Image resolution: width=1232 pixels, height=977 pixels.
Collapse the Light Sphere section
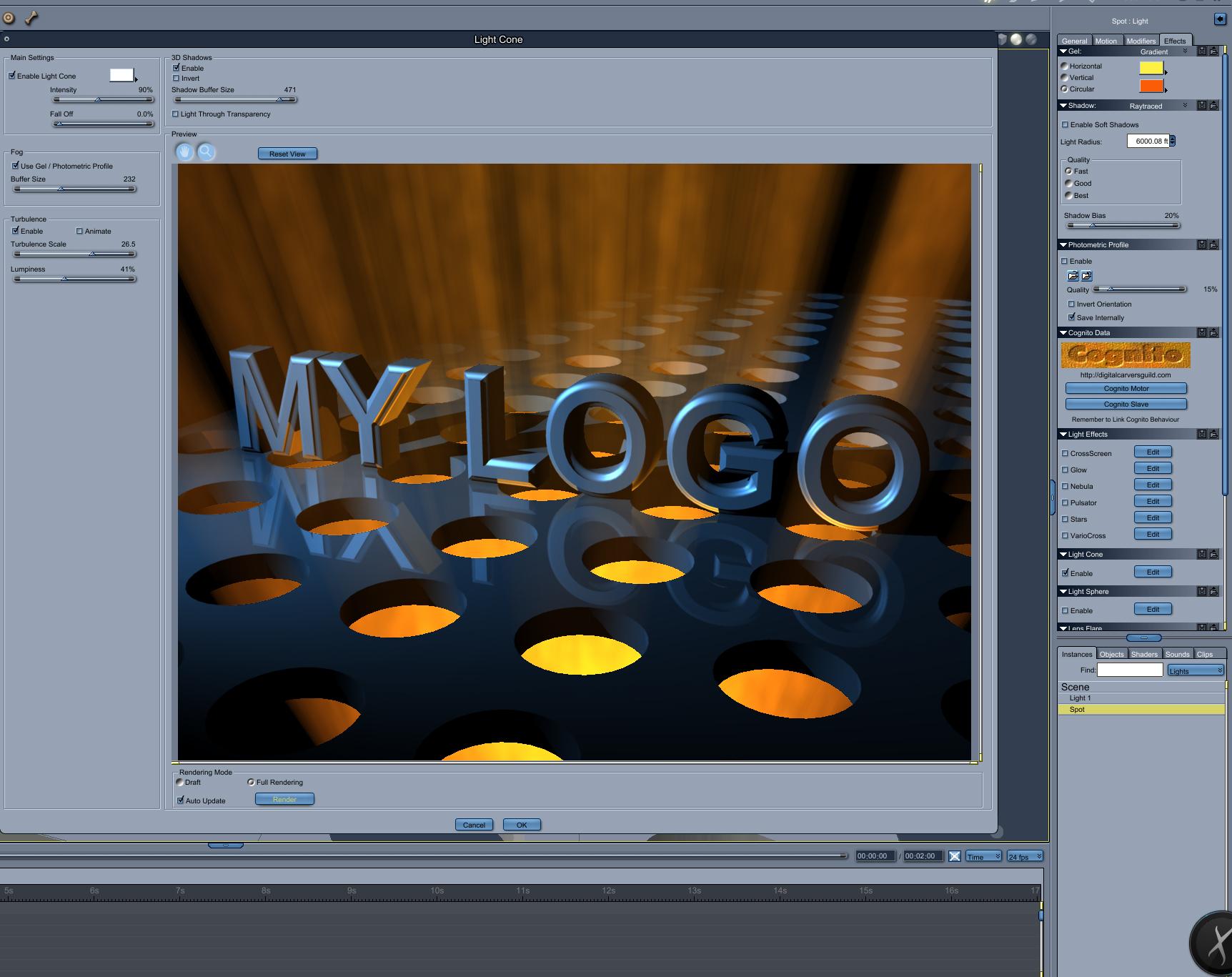1063,591
